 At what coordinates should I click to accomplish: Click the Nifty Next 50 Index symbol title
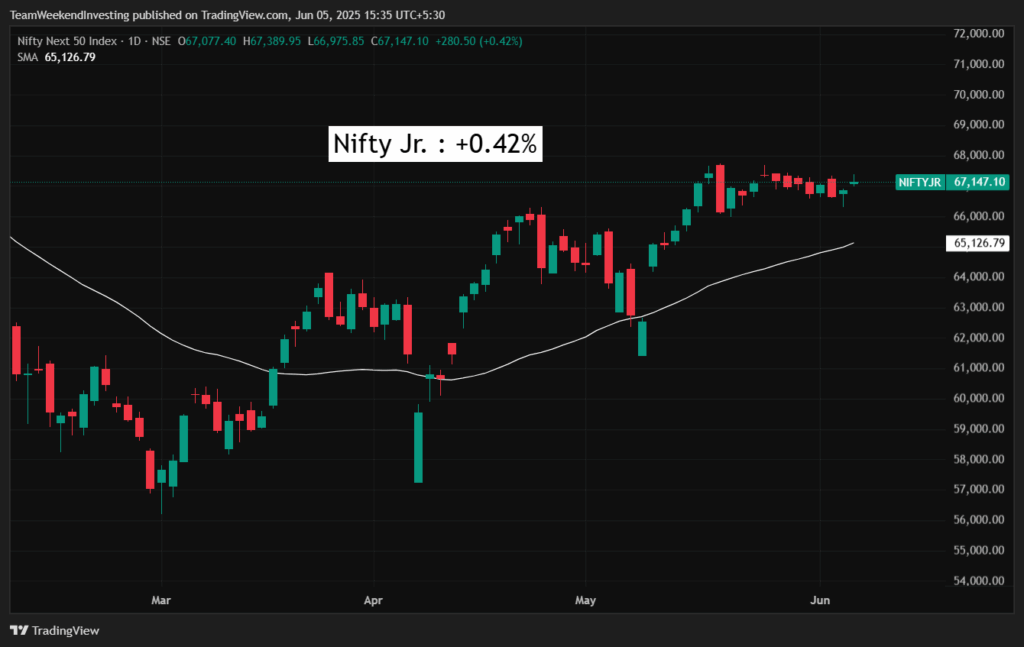point(67,41)
